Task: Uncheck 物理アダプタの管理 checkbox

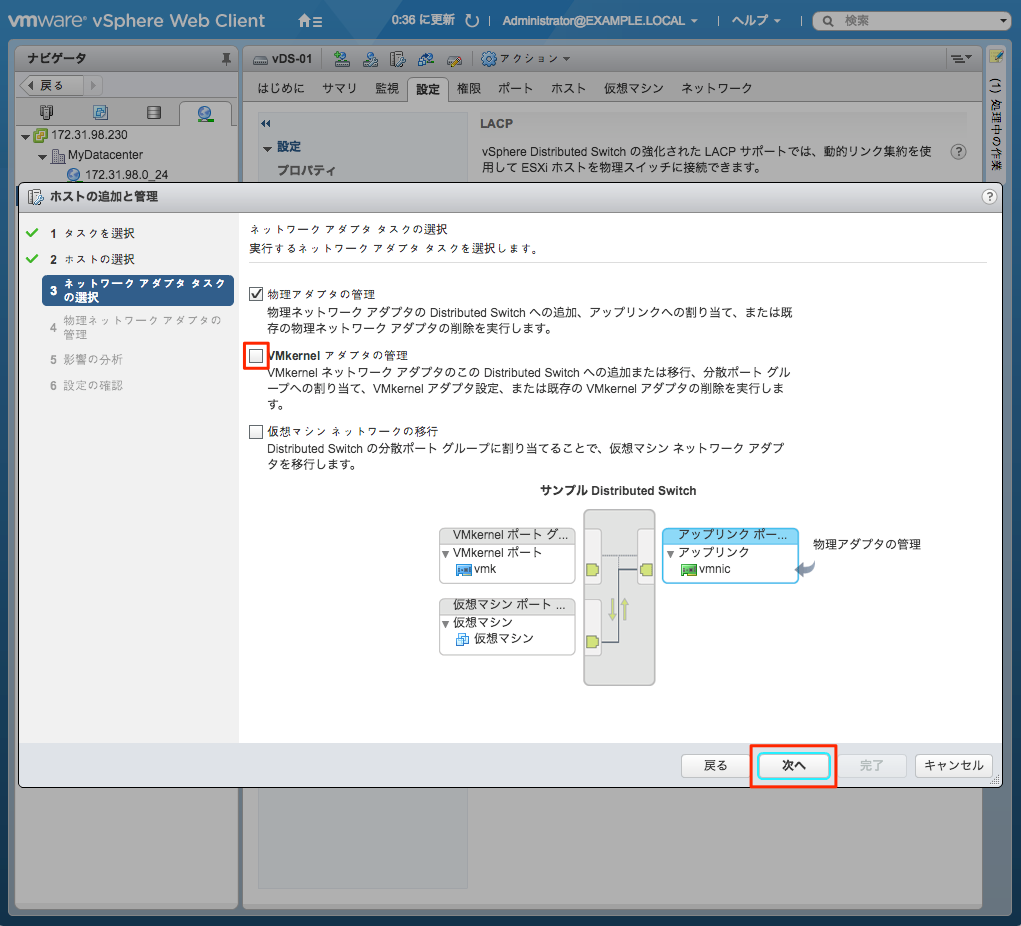Action: 256,294
